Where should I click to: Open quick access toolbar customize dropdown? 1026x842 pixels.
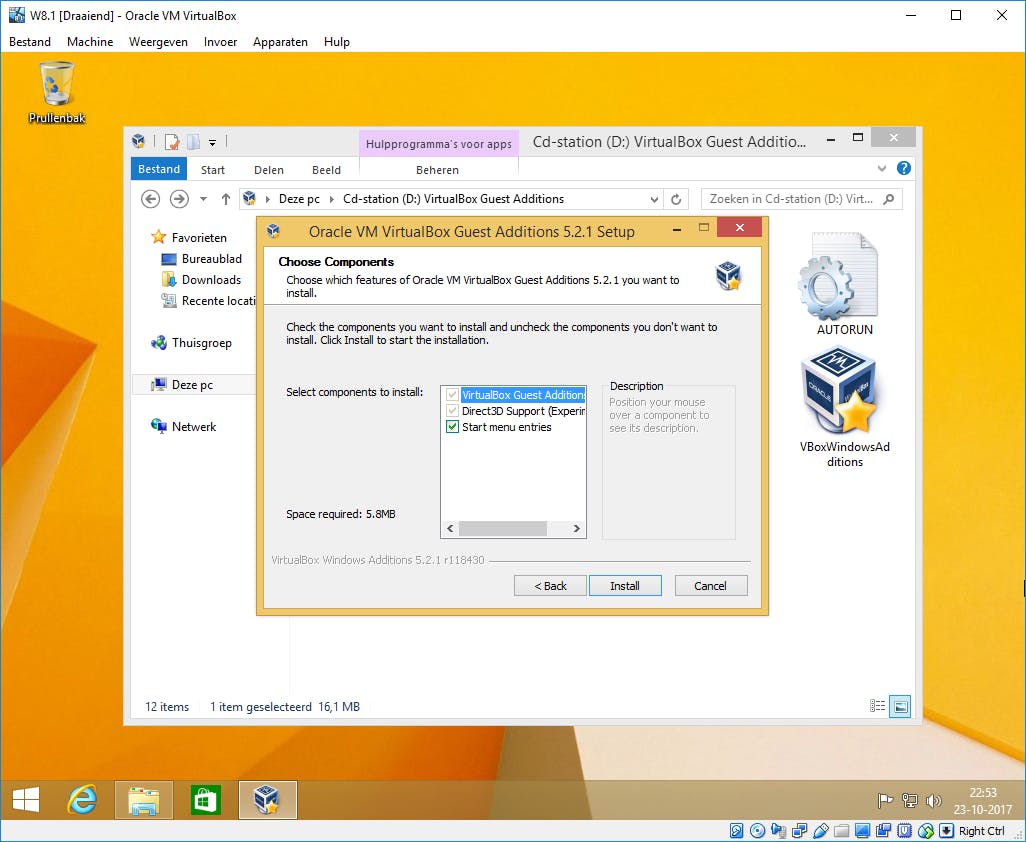(x=213, y=142)
